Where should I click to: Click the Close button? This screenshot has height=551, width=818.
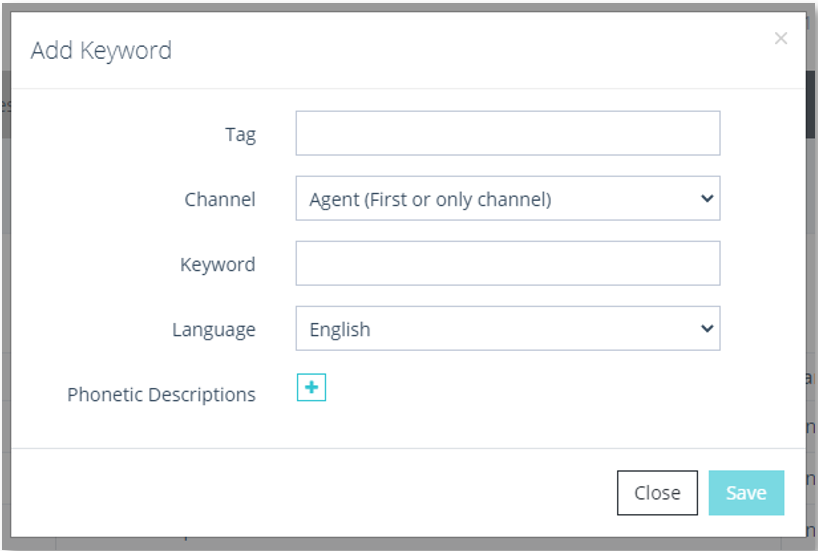pyautogui.click(x=657, y=493)
